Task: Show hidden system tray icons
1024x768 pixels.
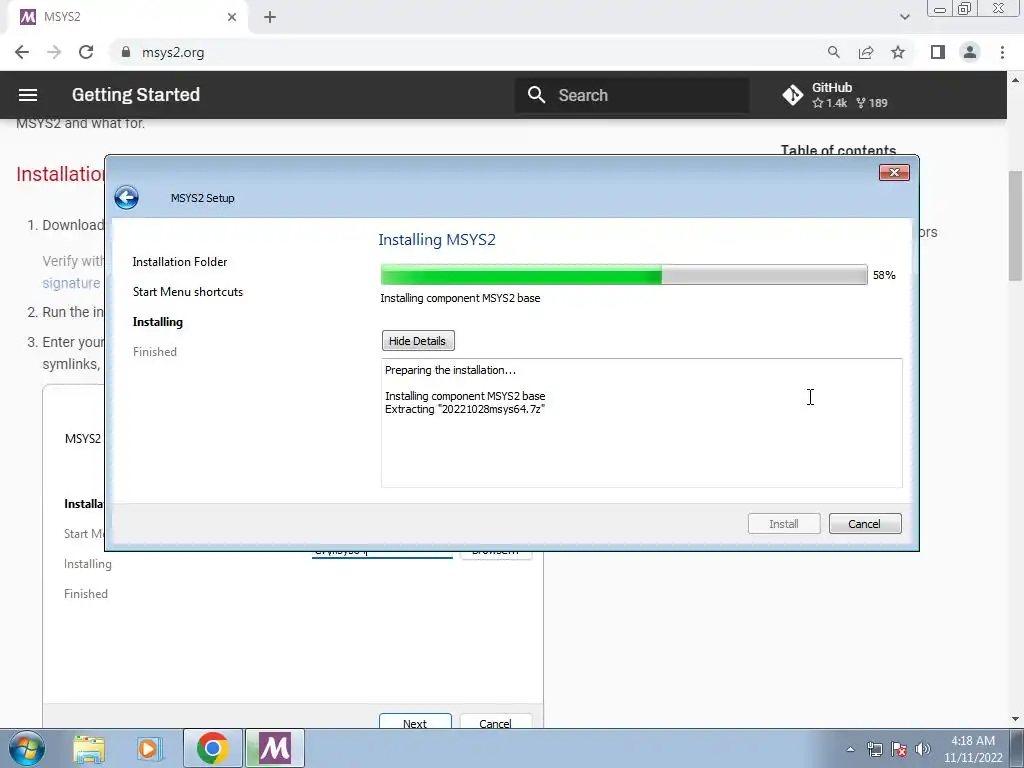Action: click(x=850, y=750)
